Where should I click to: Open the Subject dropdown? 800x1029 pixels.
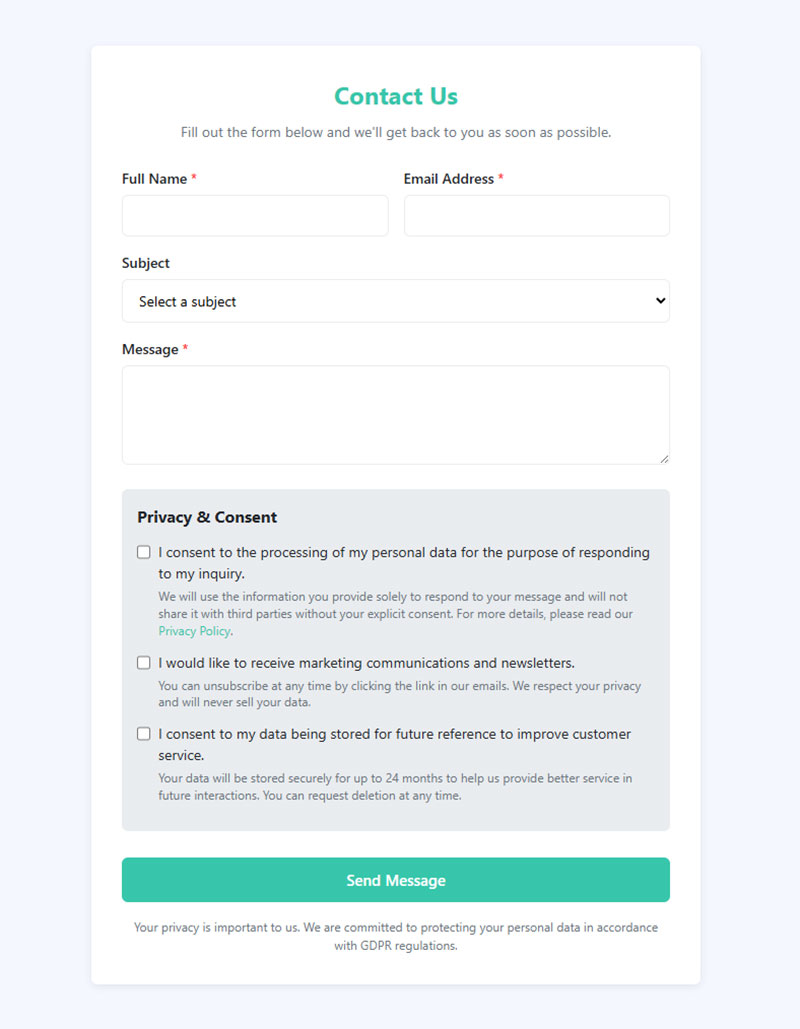coord(396,301)
